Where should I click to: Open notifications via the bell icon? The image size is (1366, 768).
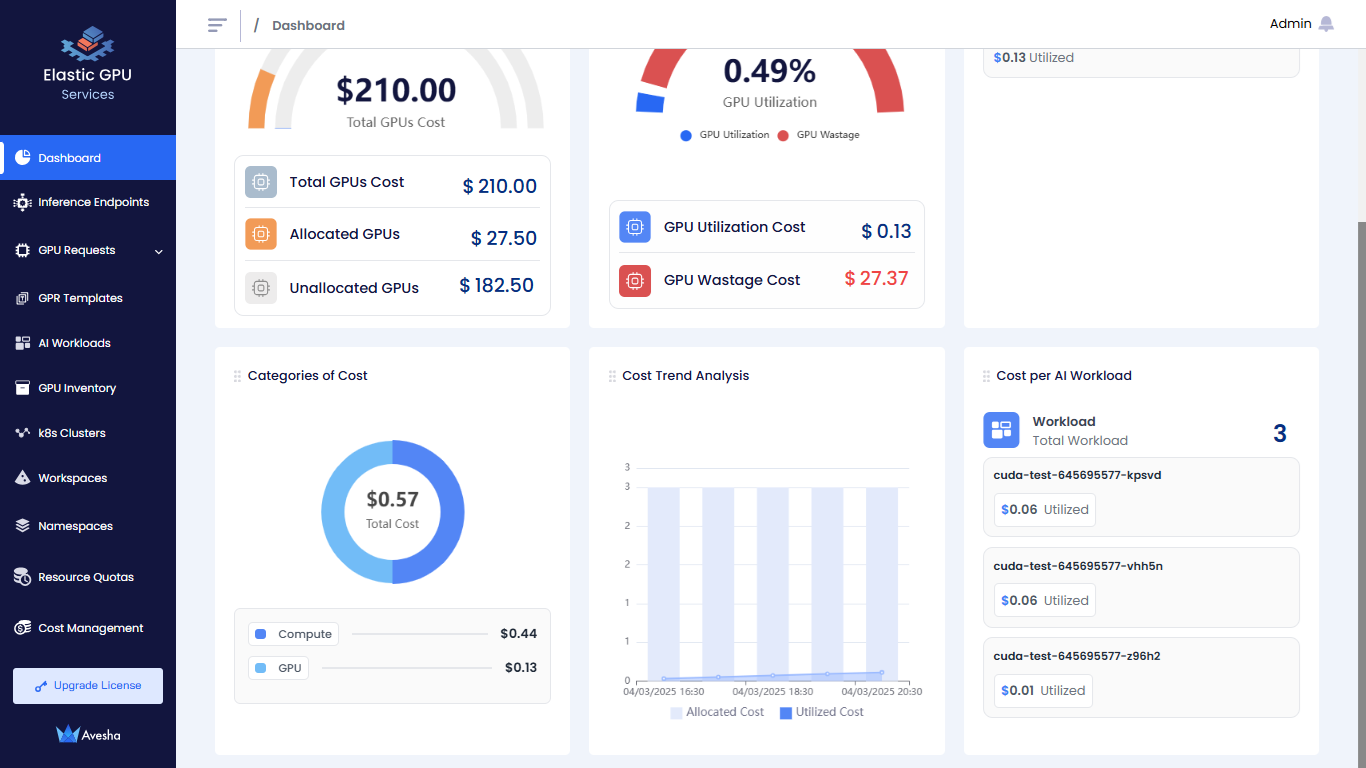[x=1326, y=24]
